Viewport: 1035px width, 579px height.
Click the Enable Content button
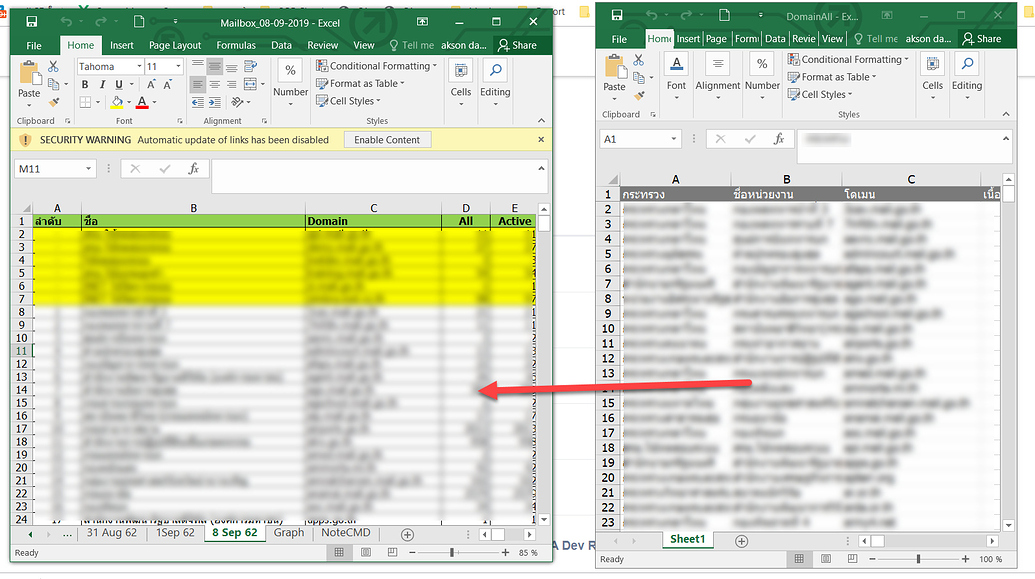click(x=387, y=140)
